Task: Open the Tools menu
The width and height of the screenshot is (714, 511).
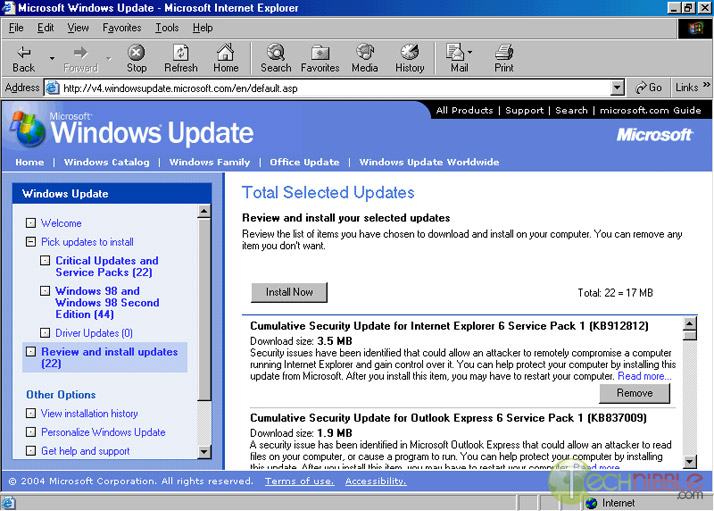Action: (x=167, y=28)
